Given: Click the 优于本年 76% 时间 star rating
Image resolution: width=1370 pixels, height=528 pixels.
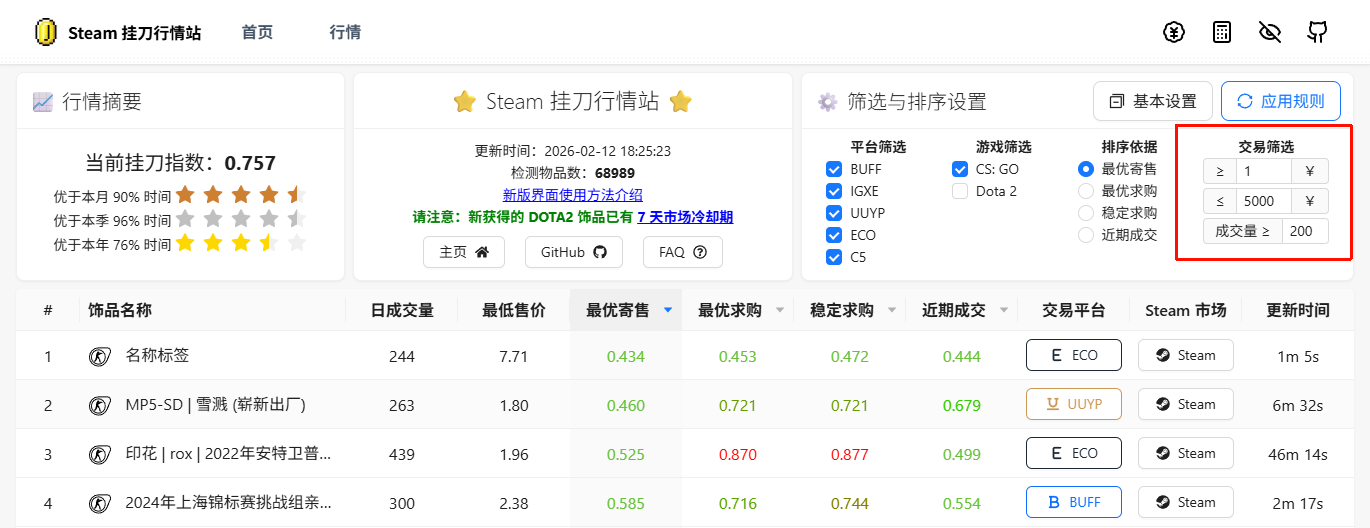Looking at the screenshot, I should coord(241,243).
